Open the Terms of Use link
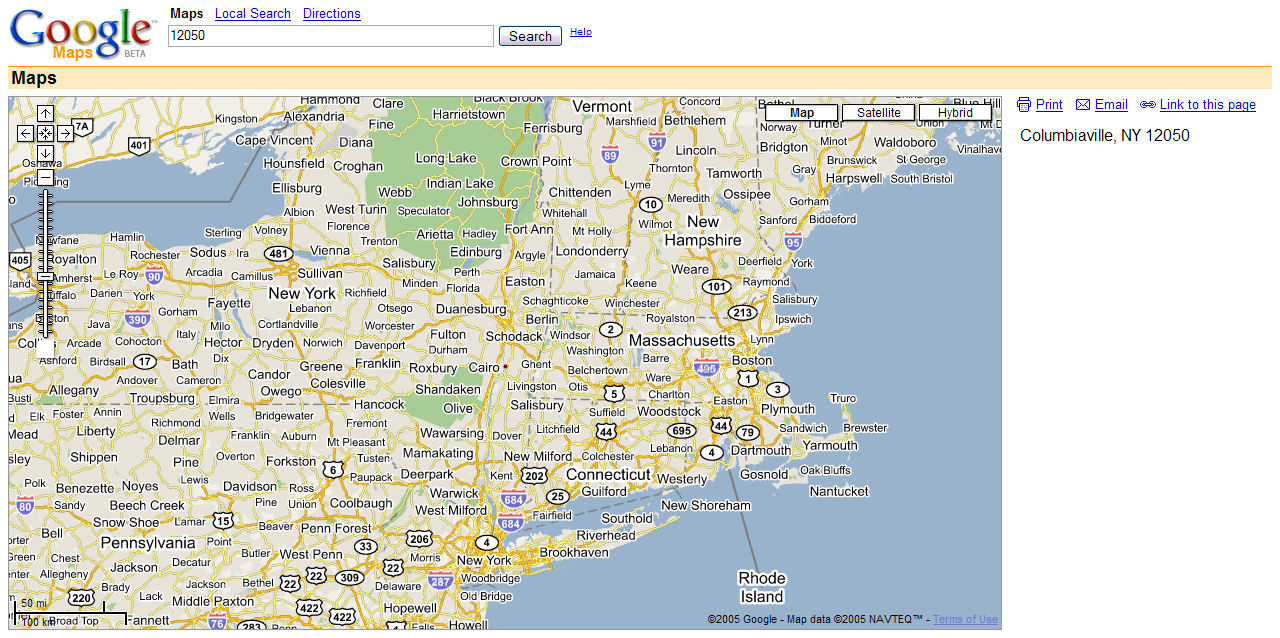The height and width of the screenshot is (638, 1280). click(x=964, y=619)
